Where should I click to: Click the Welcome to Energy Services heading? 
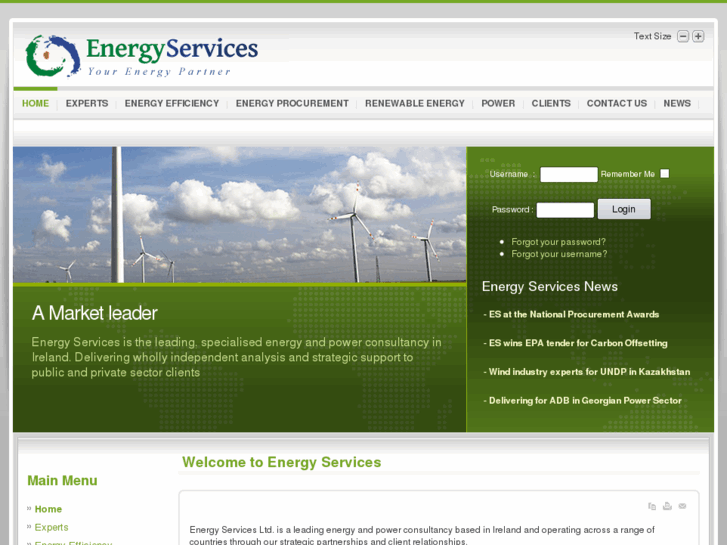(281, 462)
